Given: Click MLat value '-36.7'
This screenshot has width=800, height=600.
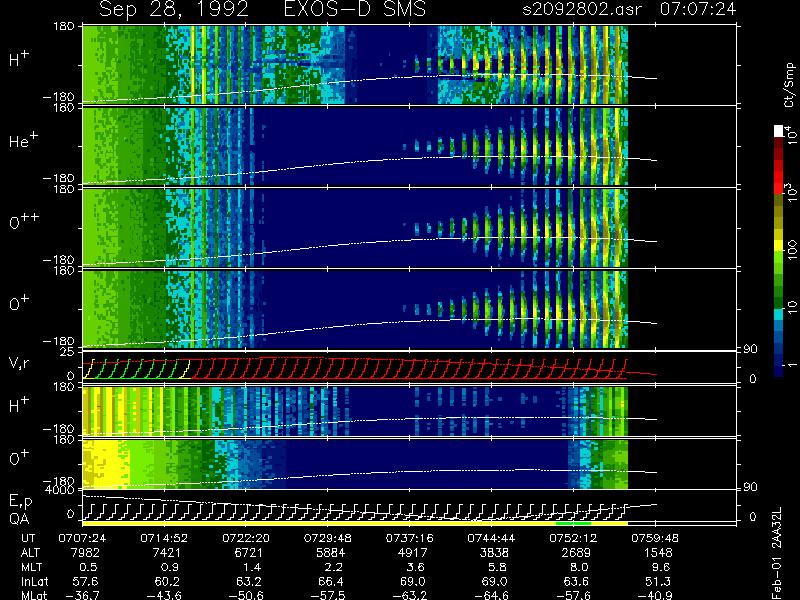Looking at the screenshot, I should [82, 595].
